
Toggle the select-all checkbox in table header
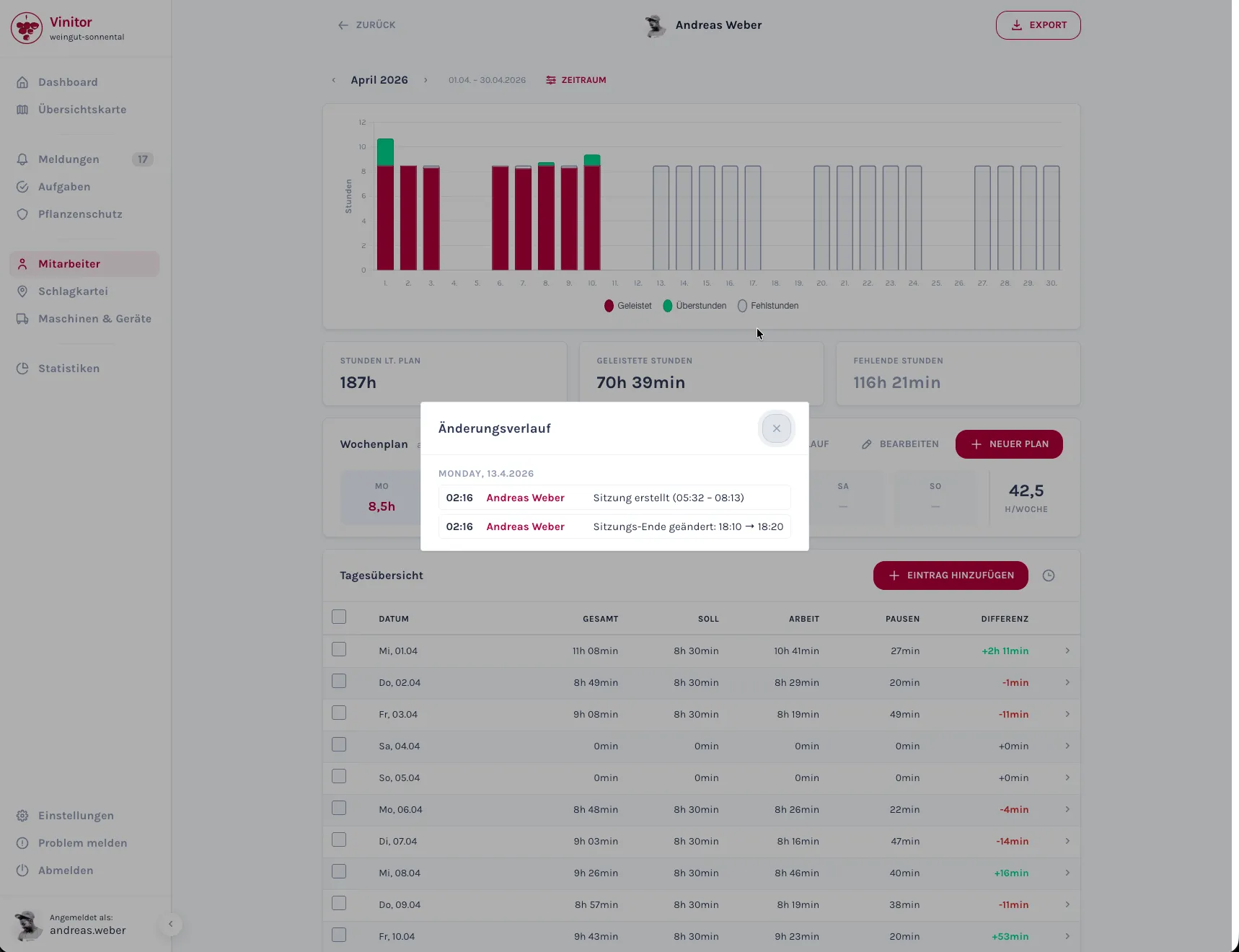[x=339, y=617]
